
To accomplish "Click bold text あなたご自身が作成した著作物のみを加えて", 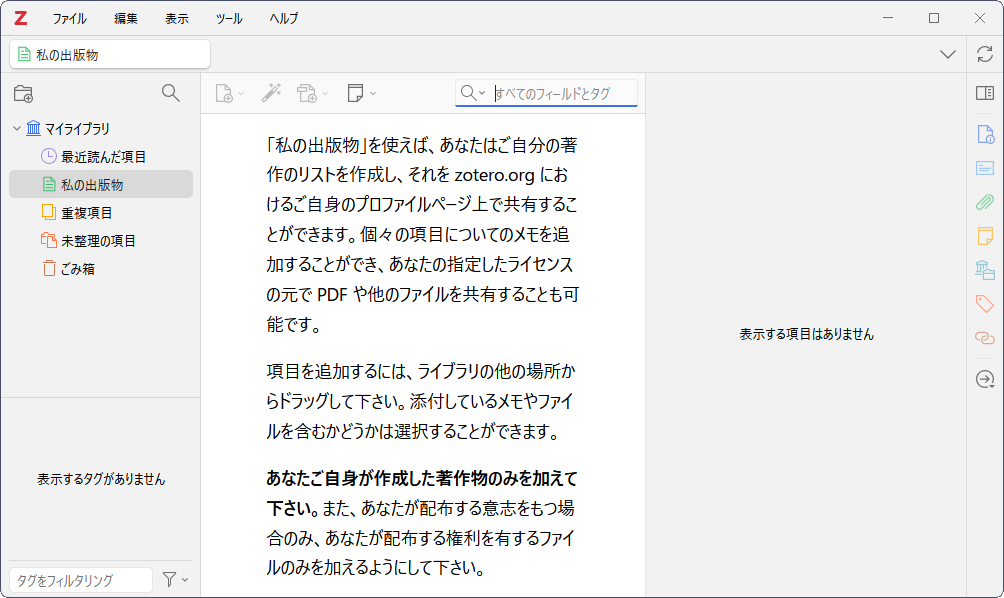I will tap(422, 478).
